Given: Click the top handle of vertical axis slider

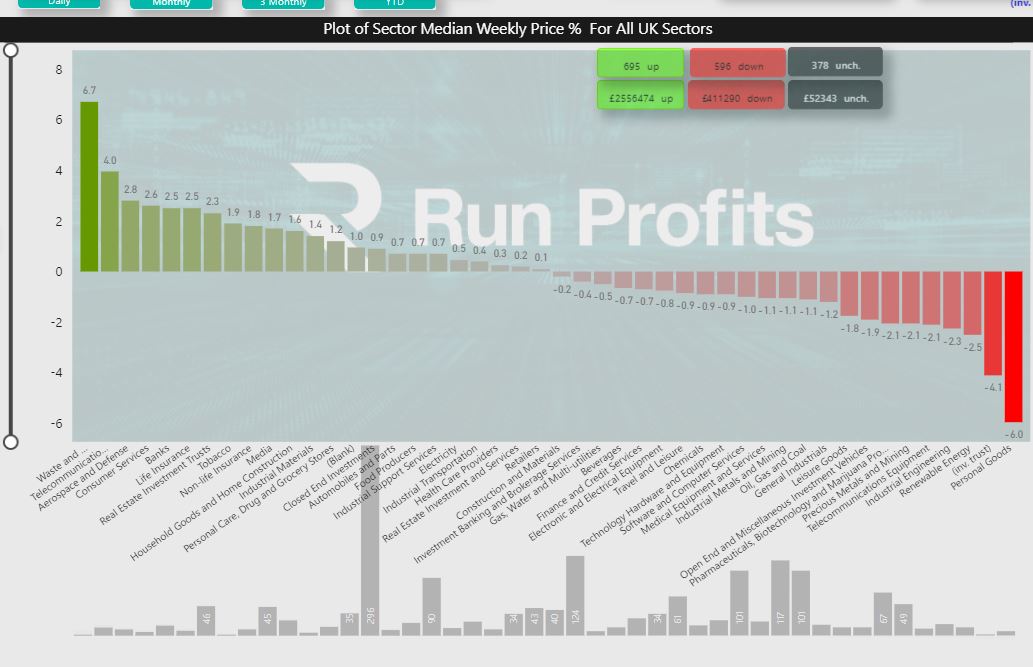Looking at the screenshot, I should coord(11,50).
